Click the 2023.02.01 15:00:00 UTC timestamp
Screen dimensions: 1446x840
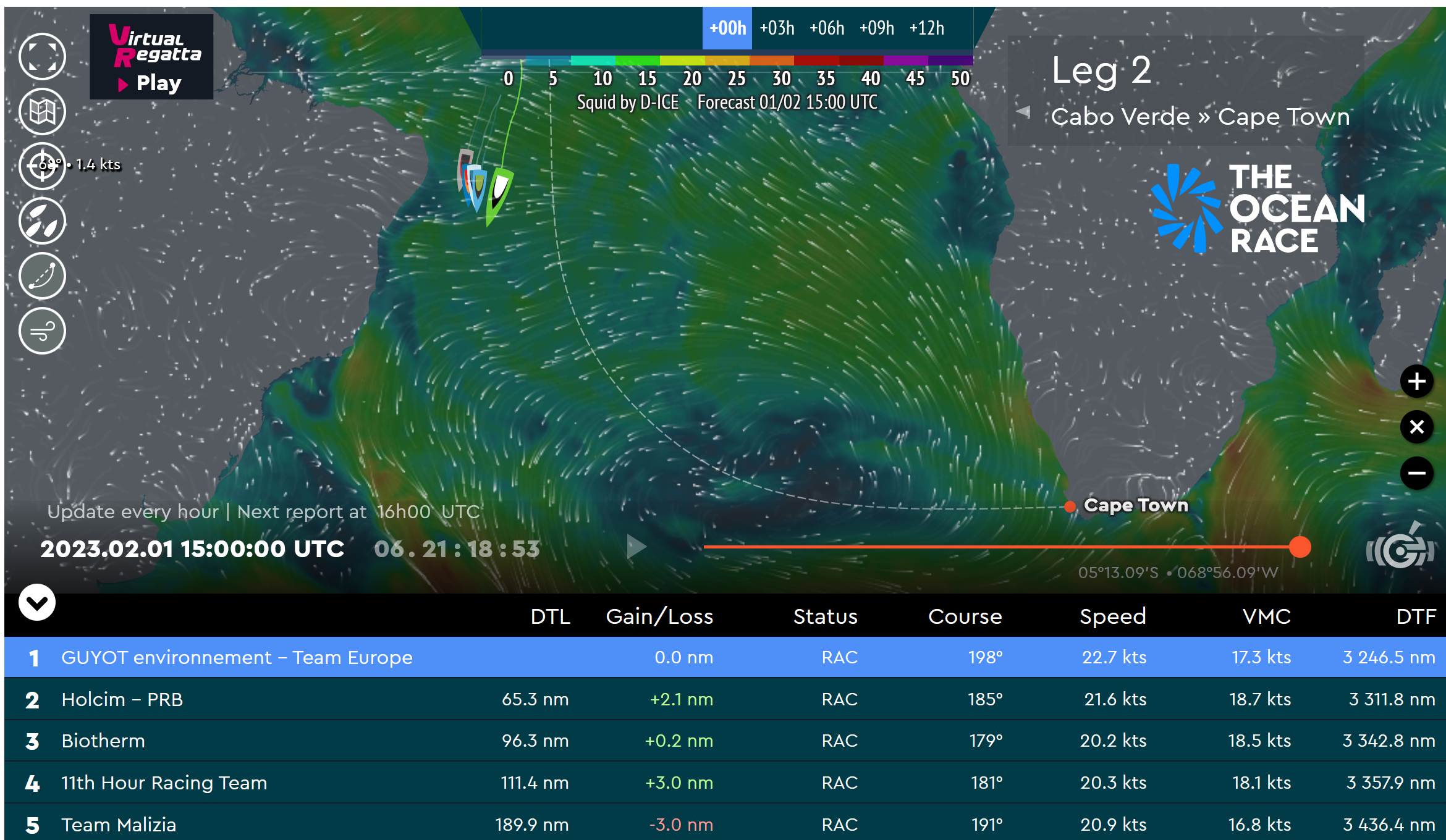[x=192, y=549]
